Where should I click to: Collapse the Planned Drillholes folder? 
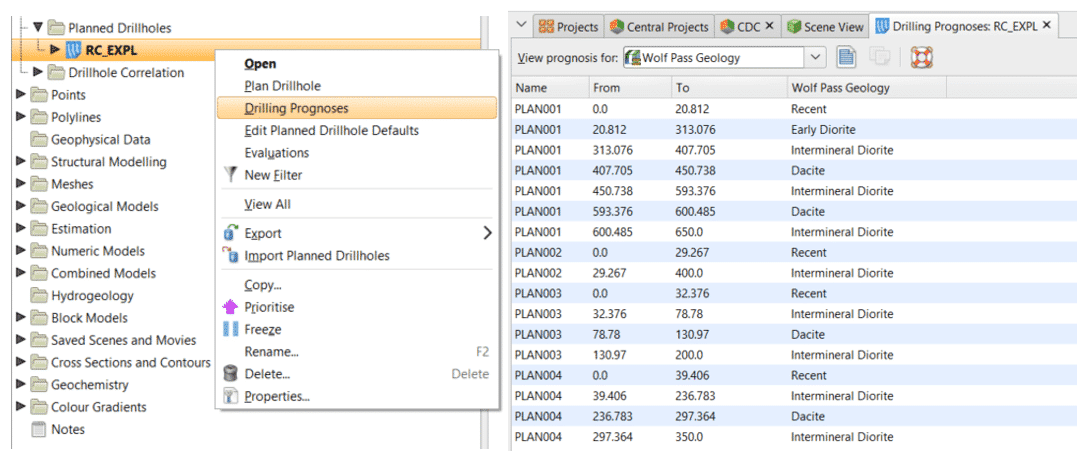click(38, 28)
